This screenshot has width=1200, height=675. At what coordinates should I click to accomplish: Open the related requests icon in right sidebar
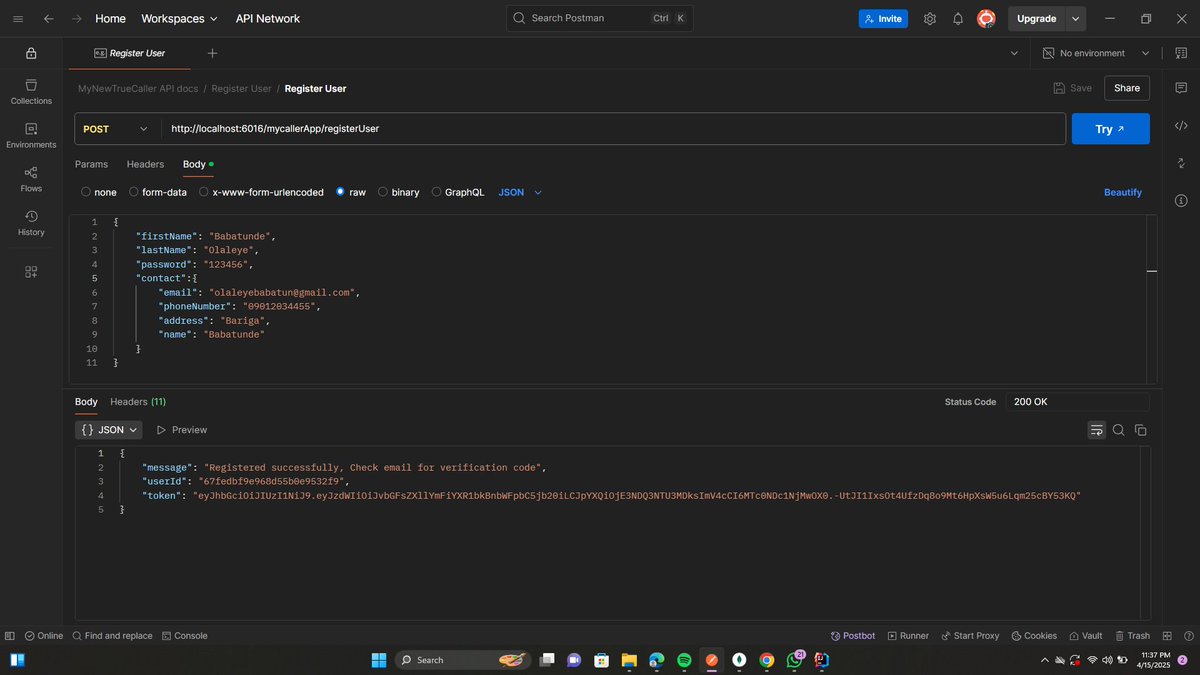tap(1181, 163)
